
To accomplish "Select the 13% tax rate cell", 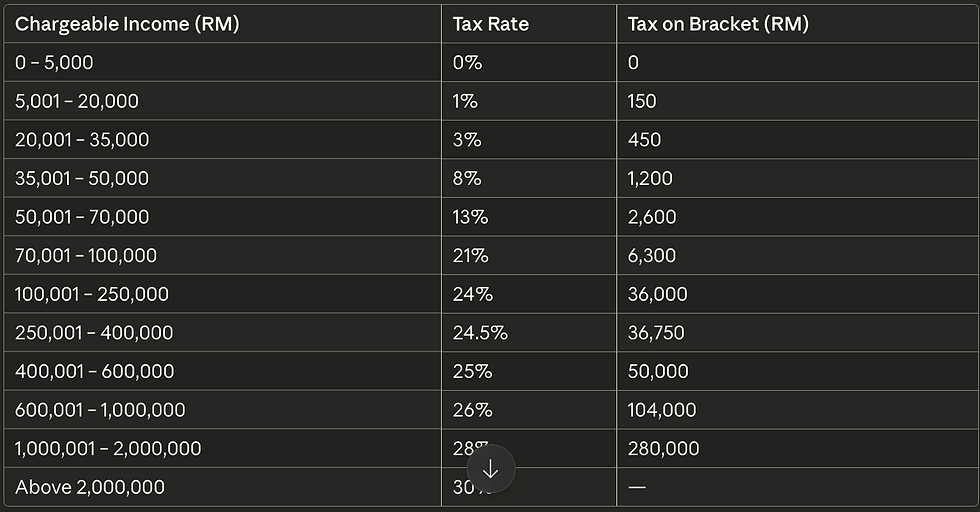I will pyautogui.click(x=470, y=217).
